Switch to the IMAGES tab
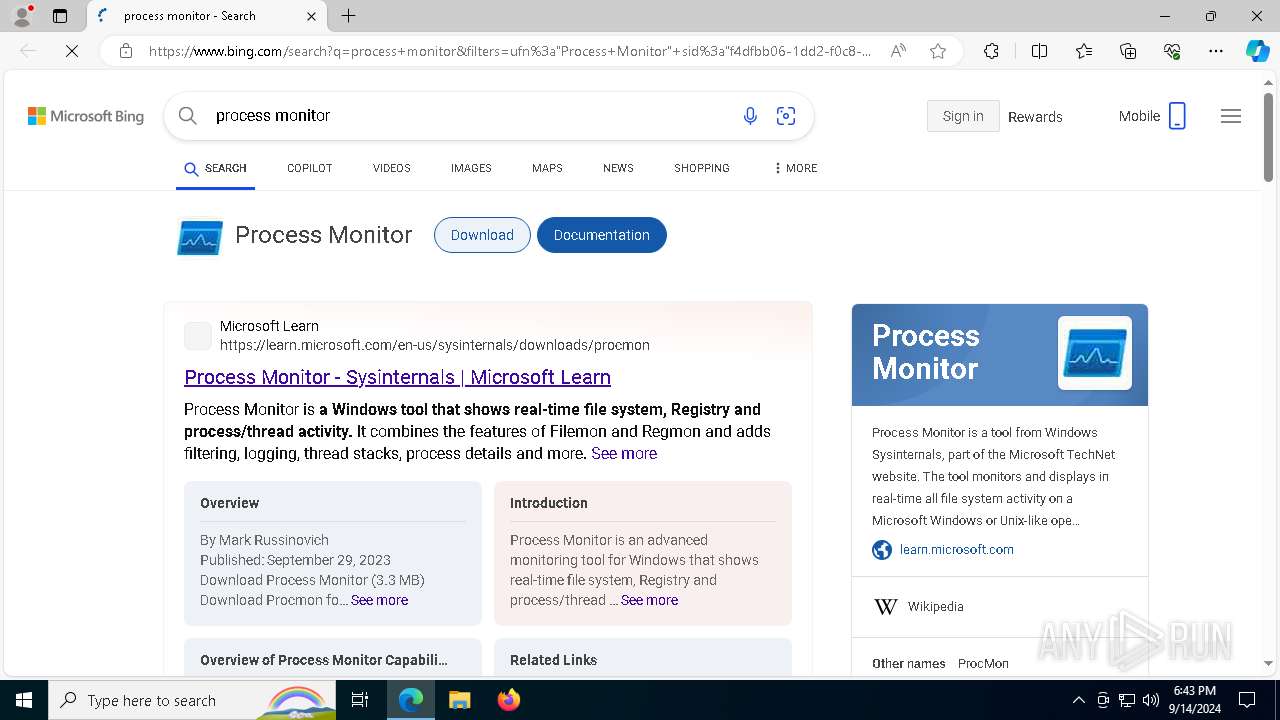 [x=471, y=168]
